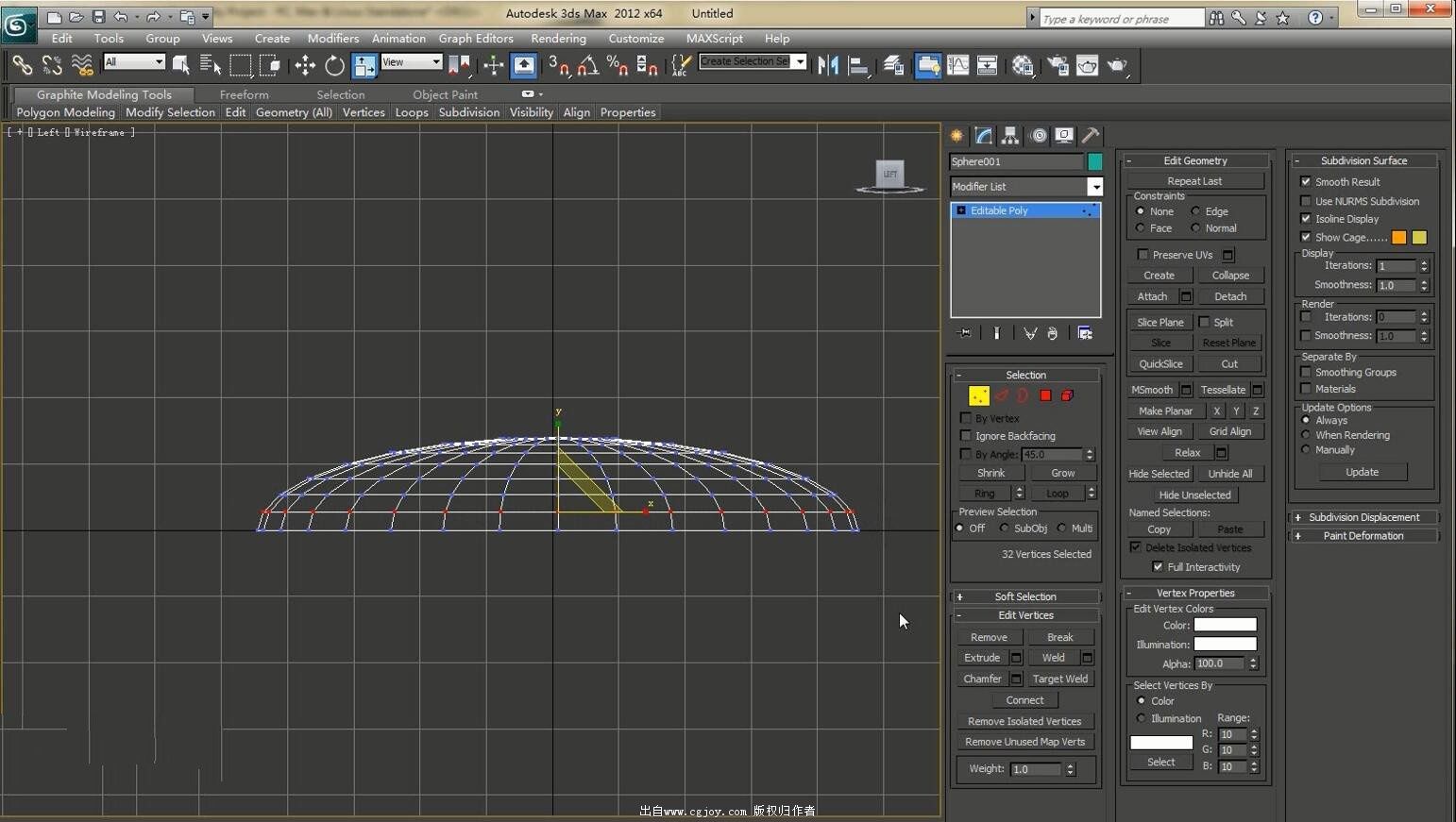Click the Target Weld button
Viewport: 1456px width, 822px height.
(1060, 679)
